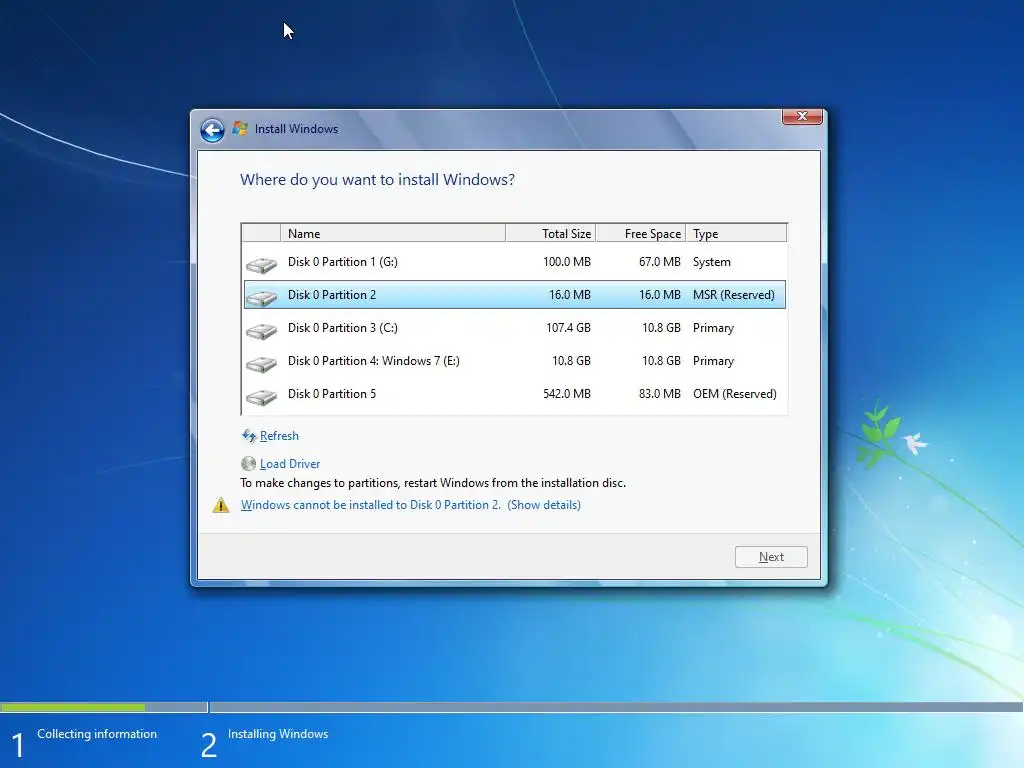Click the drive icon for Disk 0 Partition 2

coord(261,298)
